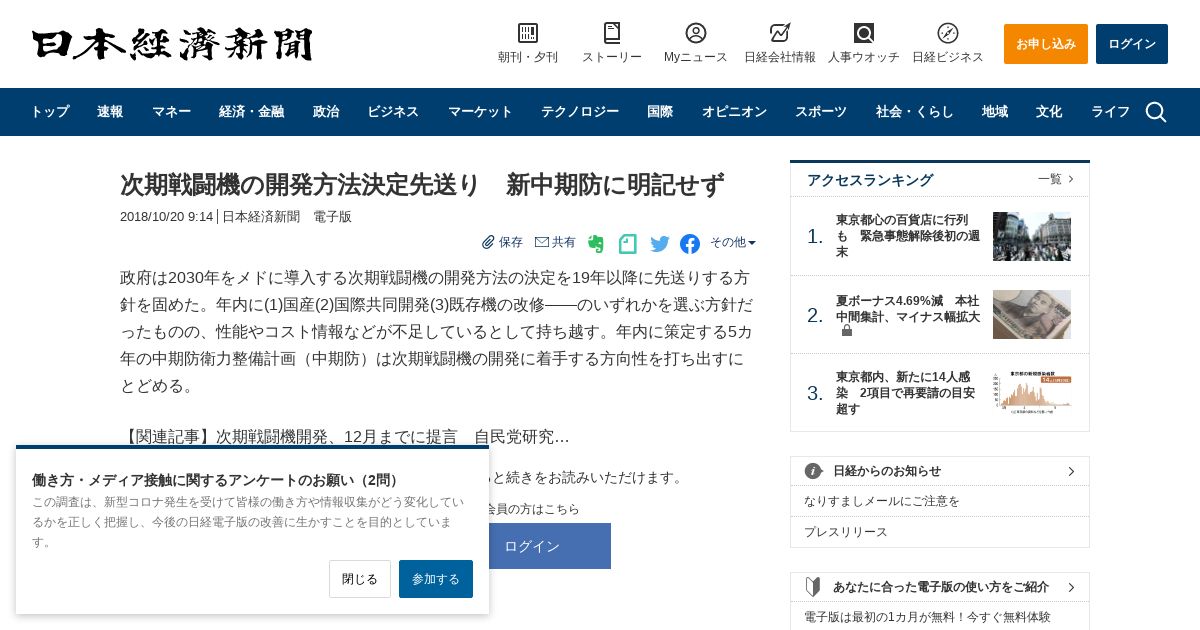Open the ストーリー book icon
The width and height of the screenshot is (1200, 630).
[612, 33]
